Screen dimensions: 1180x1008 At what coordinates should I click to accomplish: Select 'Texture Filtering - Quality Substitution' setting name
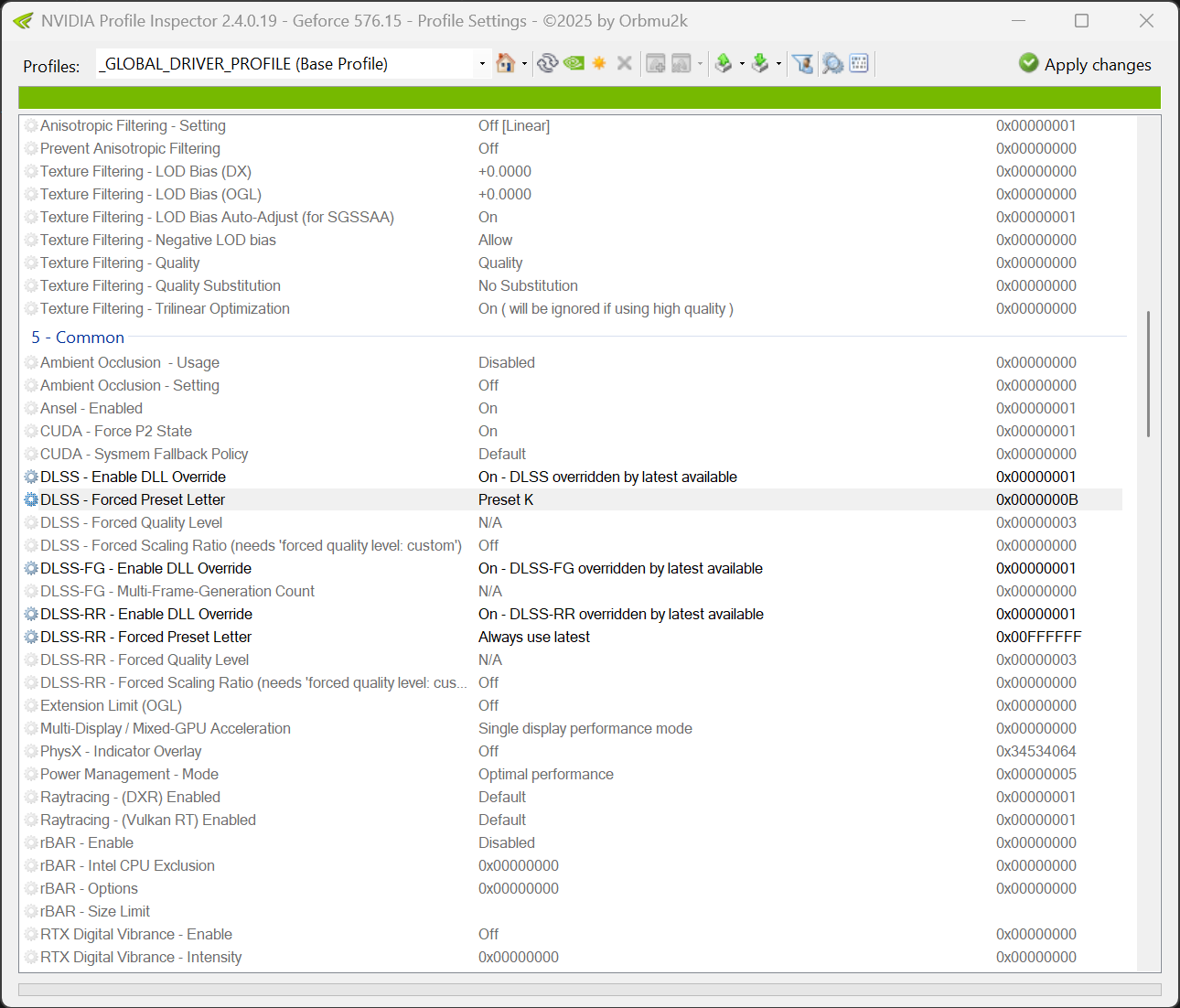[x=160, y=285]
